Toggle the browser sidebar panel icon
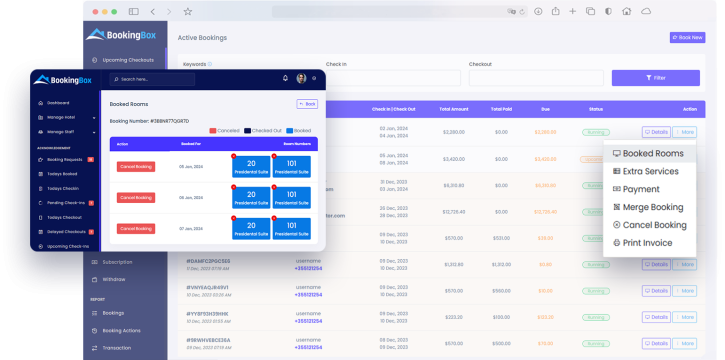Screen dimensions: 725x360 134,12
